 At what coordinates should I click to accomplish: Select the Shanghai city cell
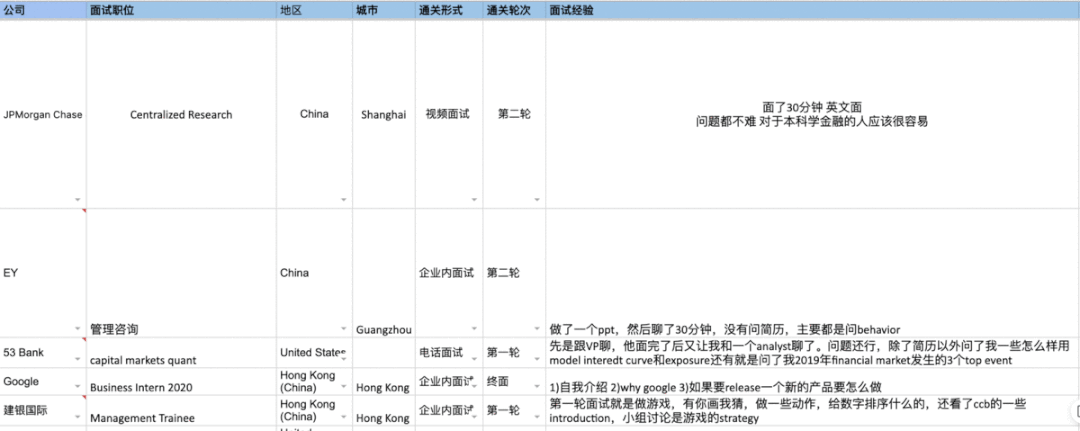[384, 114]
